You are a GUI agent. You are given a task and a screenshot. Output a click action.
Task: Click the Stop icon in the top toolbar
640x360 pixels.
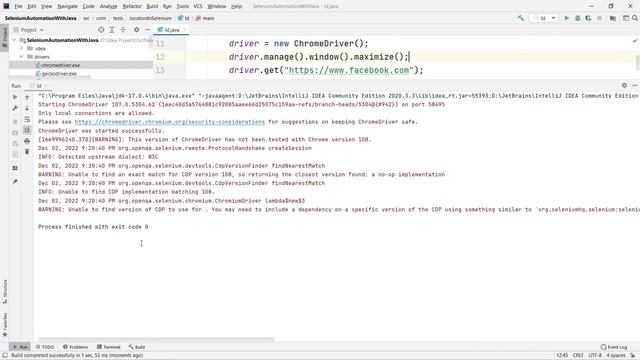[599, 18]
